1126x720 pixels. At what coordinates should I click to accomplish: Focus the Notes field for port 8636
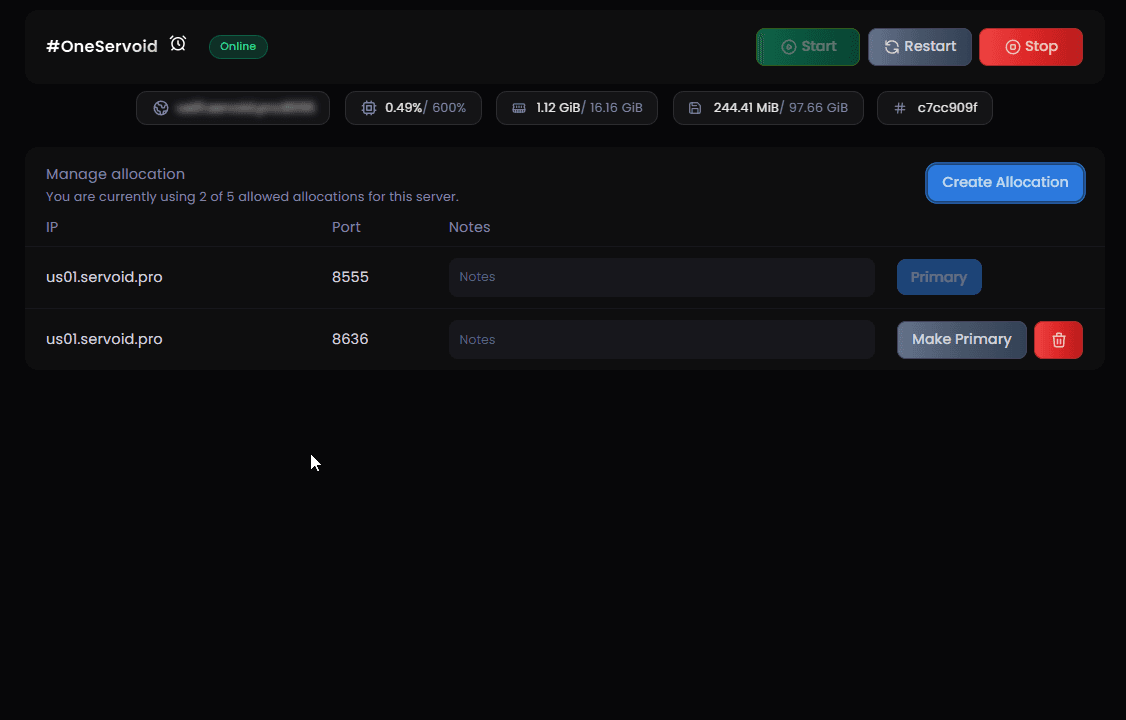661,340
